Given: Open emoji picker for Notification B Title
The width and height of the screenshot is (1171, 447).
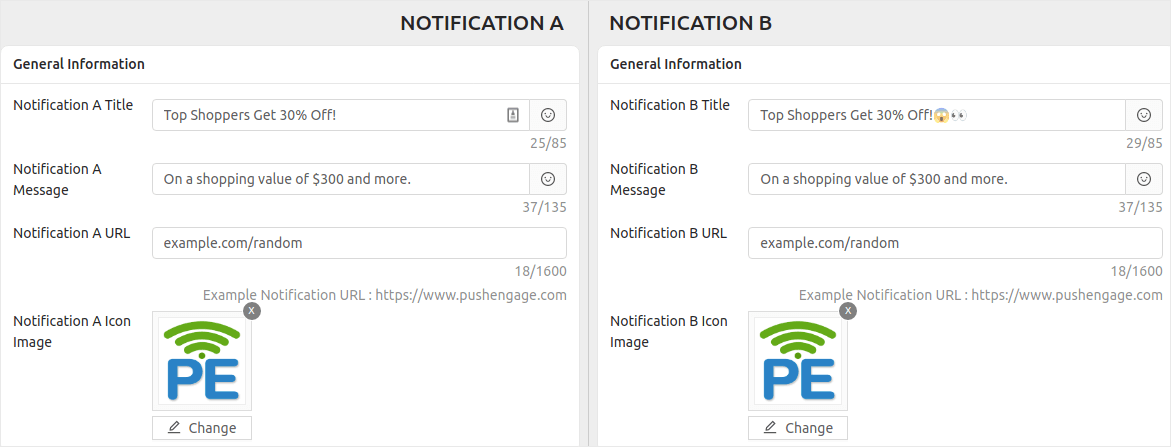Looking at the screenshot, I should [x=1143, y=115].
